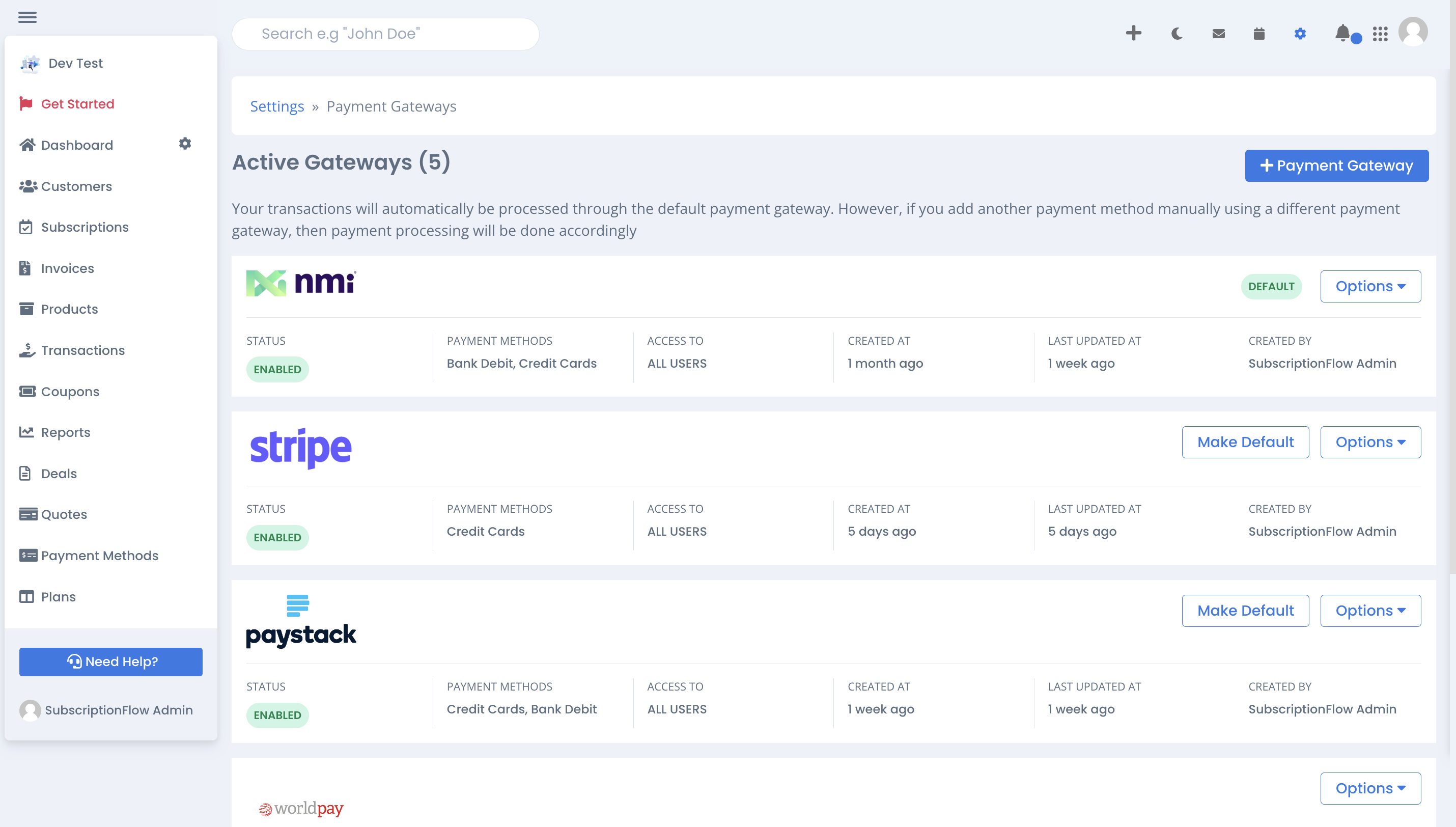Open settings via the gear icon

pyautogui.click(x=1300, y=34)
